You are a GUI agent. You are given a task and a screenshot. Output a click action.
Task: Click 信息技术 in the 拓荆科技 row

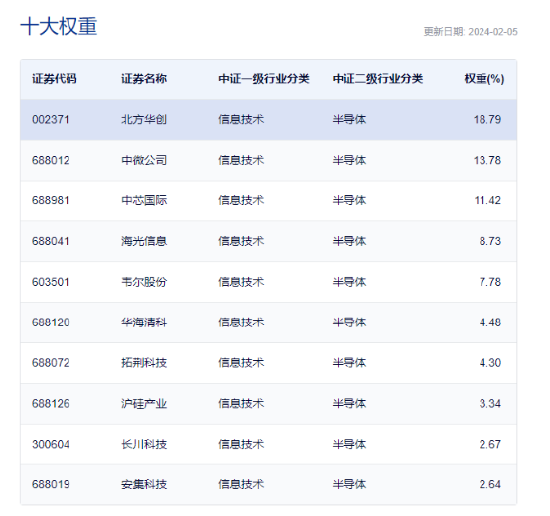241,363
